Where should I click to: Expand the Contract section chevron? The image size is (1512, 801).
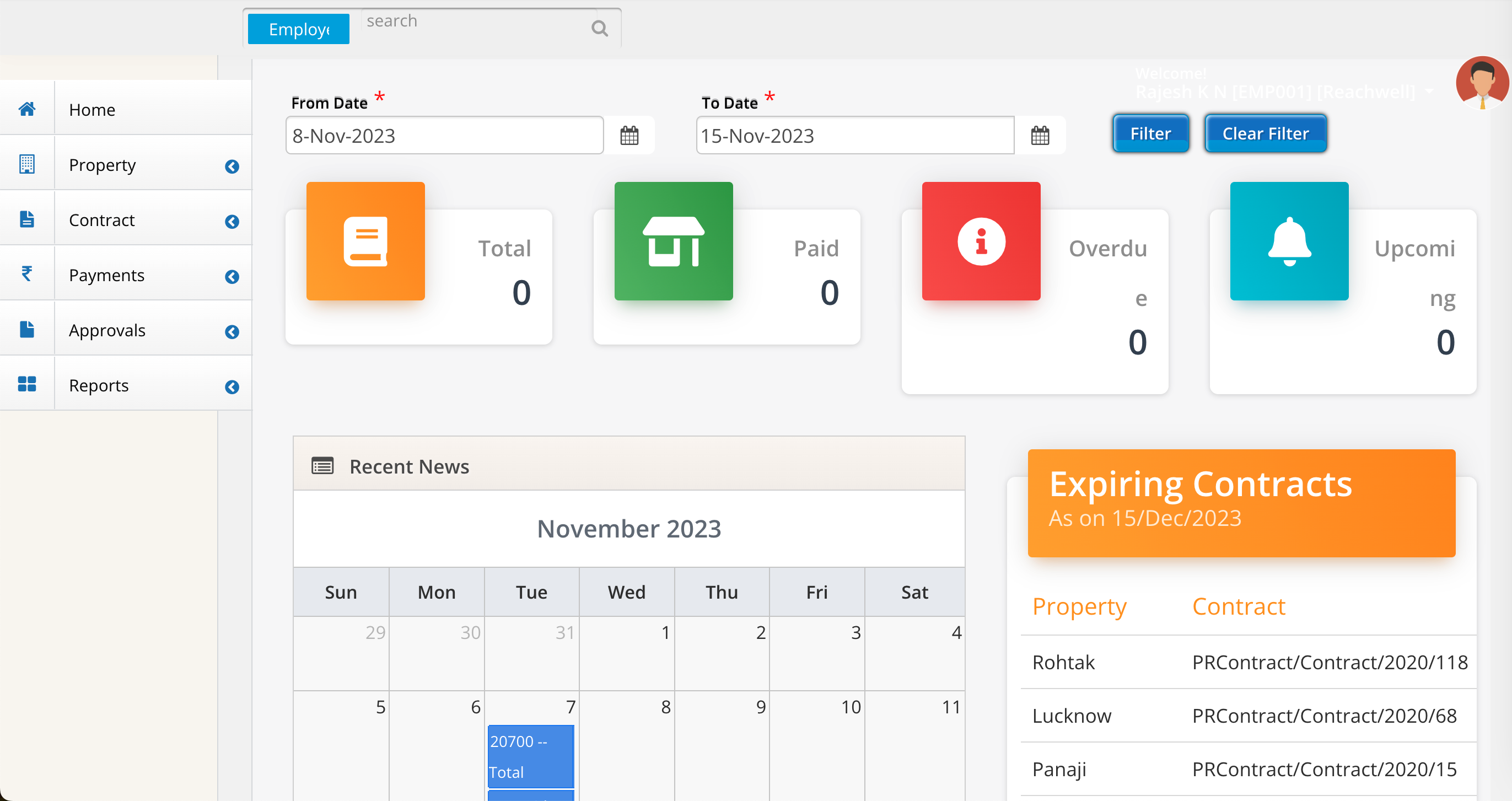(x=233, y=221)
